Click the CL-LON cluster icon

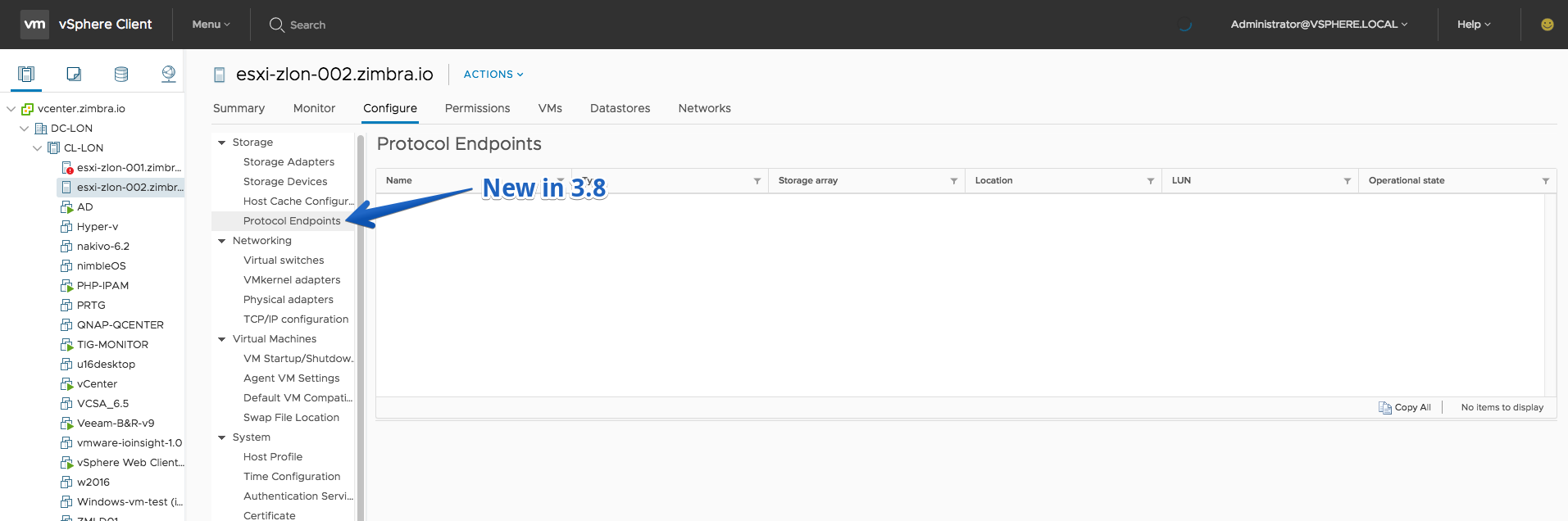point(54,148)
